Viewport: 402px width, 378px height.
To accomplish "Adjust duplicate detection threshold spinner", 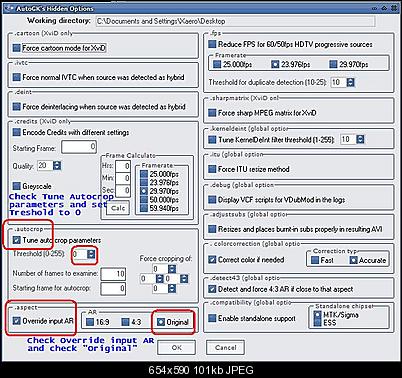I will coord(351,82).
